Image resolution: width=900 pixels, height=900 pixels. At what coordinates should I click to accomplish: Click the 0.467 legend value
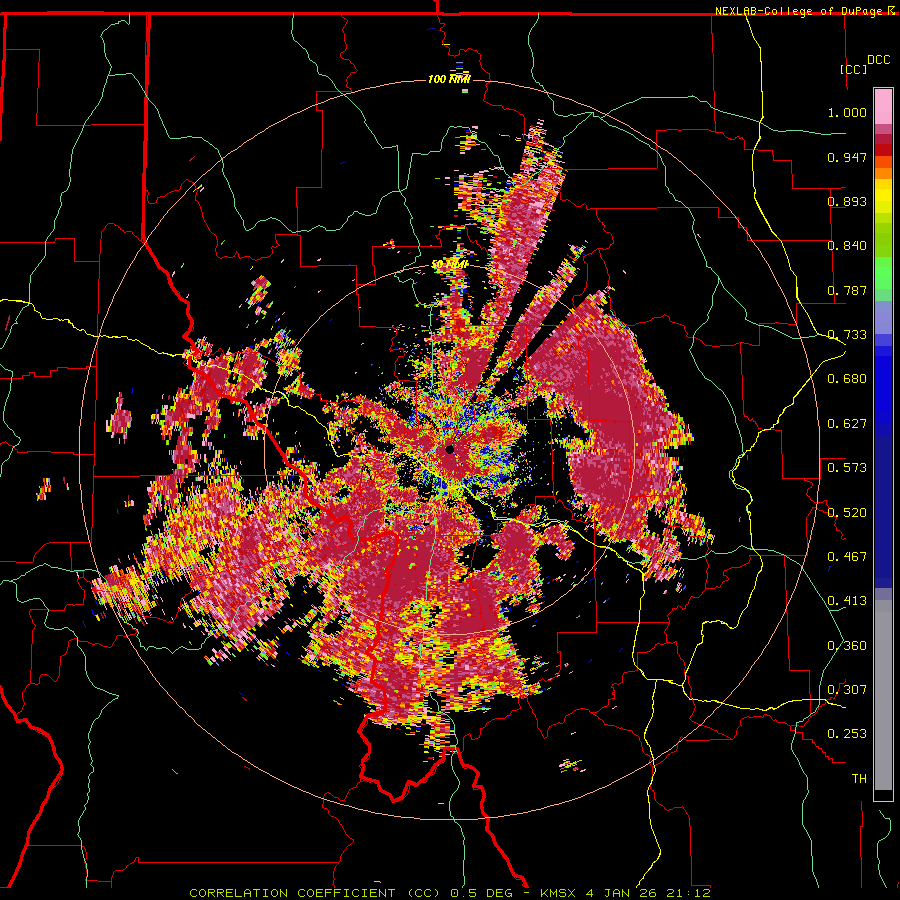[x=847, y=556]
